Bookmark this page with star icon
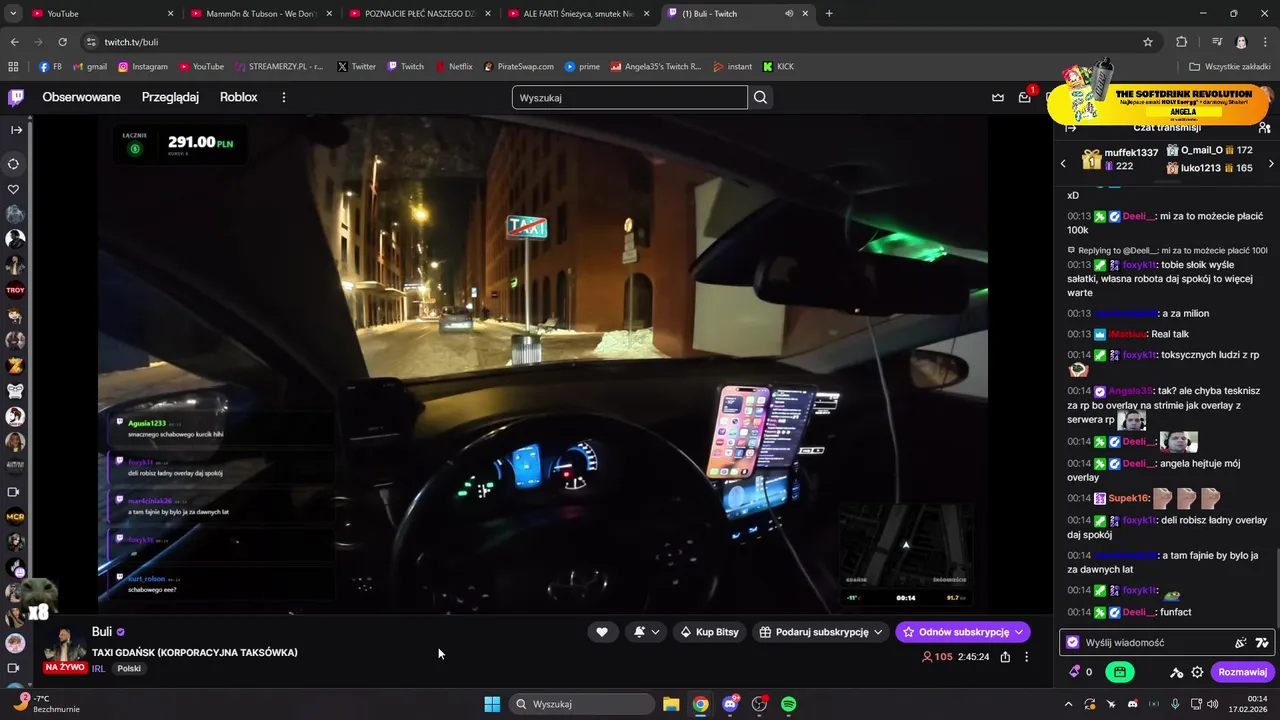Screen dimensions: 1280x720 (x=1148, y=42)
